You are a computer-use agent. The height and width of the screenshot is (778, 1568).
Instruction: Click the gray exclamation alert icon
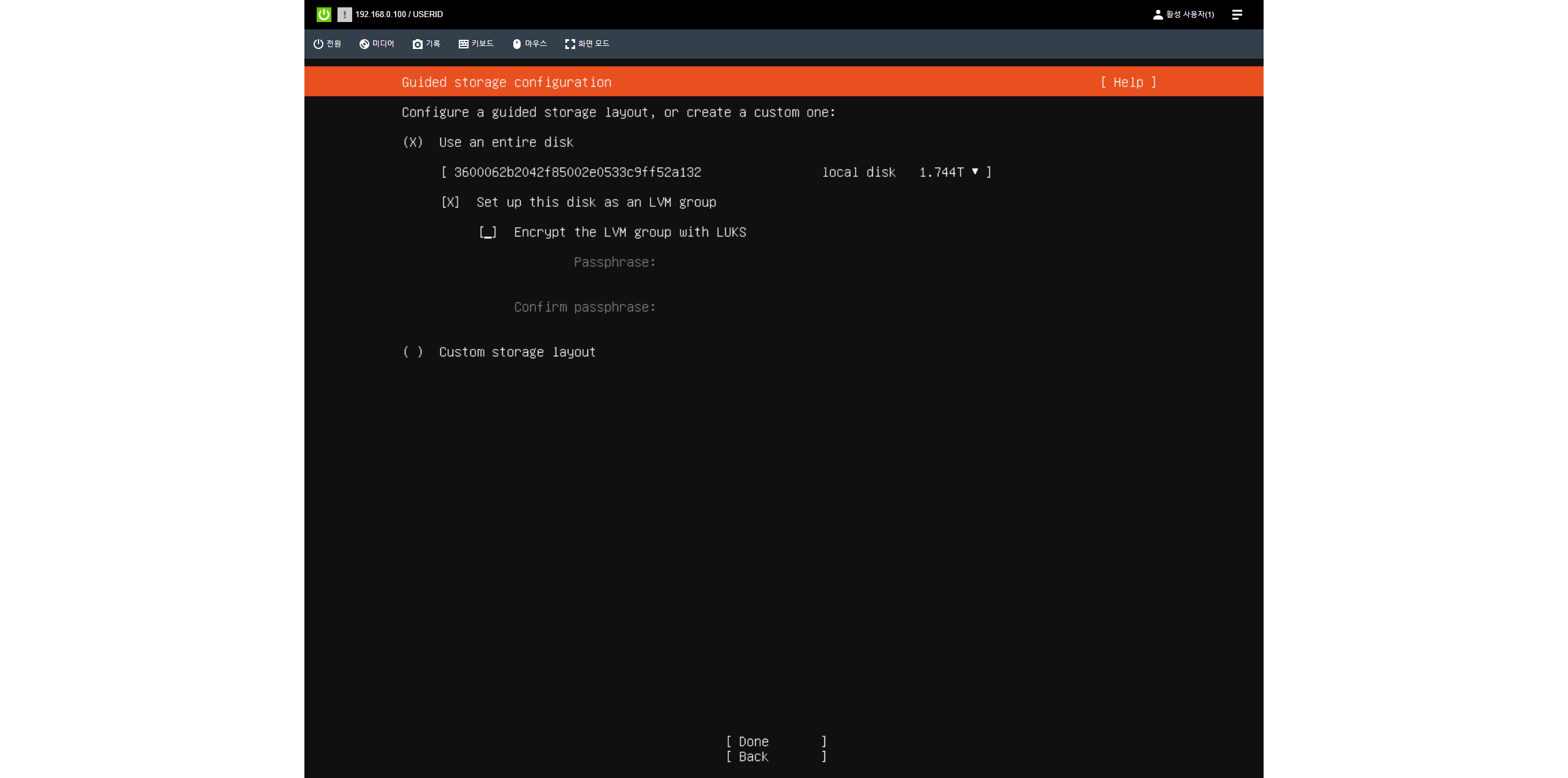344,14
